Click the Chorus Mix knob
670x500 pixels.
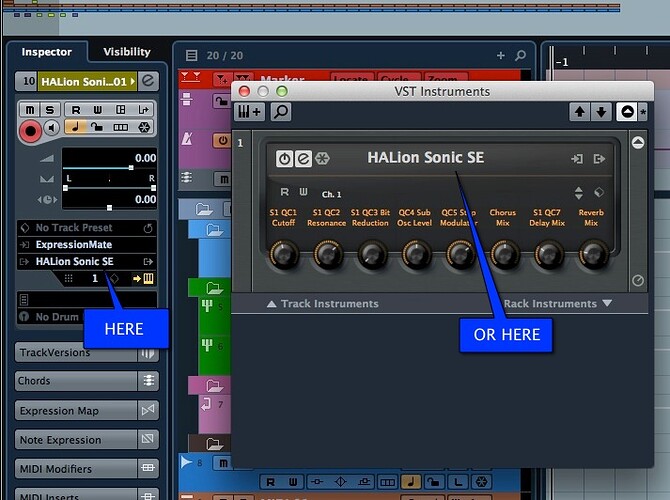[x=504, y=254]
